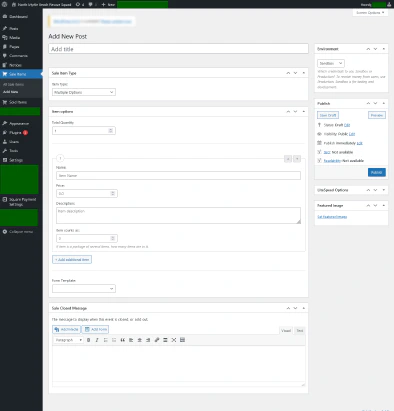Move option item 1 down
394x411 pixels.
297,159
